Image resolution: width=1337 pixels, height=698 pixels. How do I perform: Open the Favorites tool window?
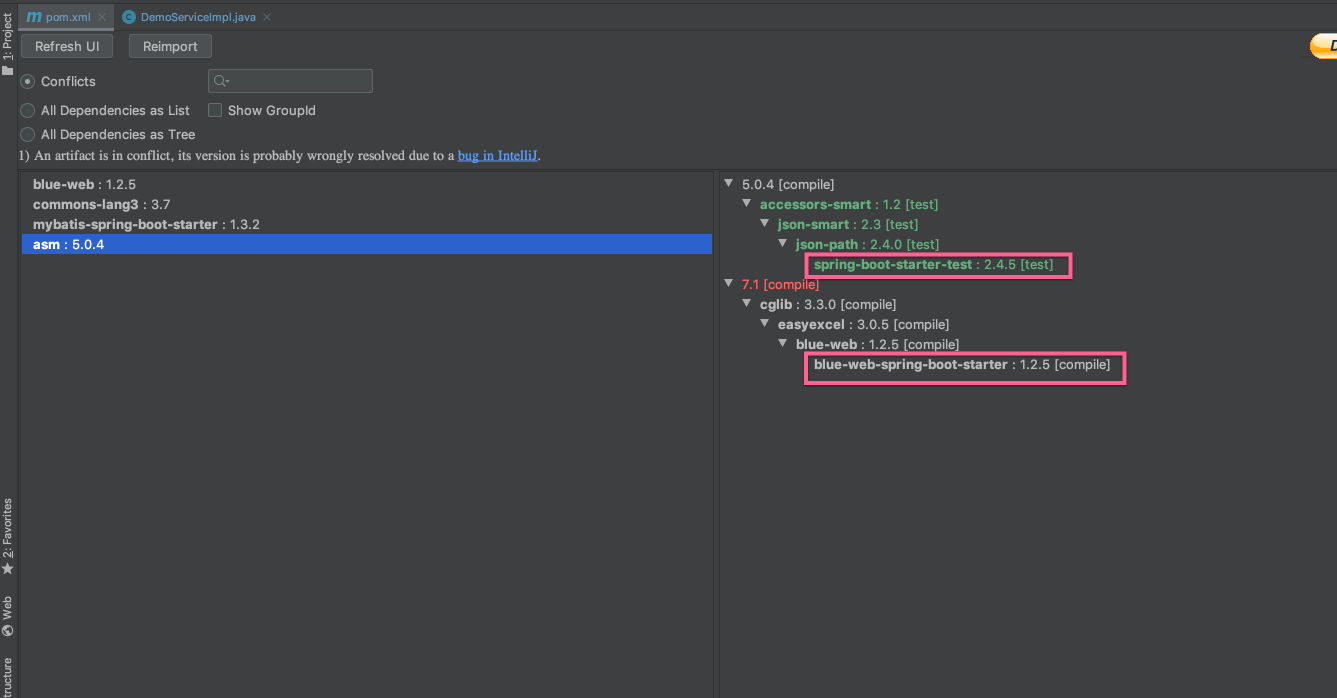(x=8, y=535)
